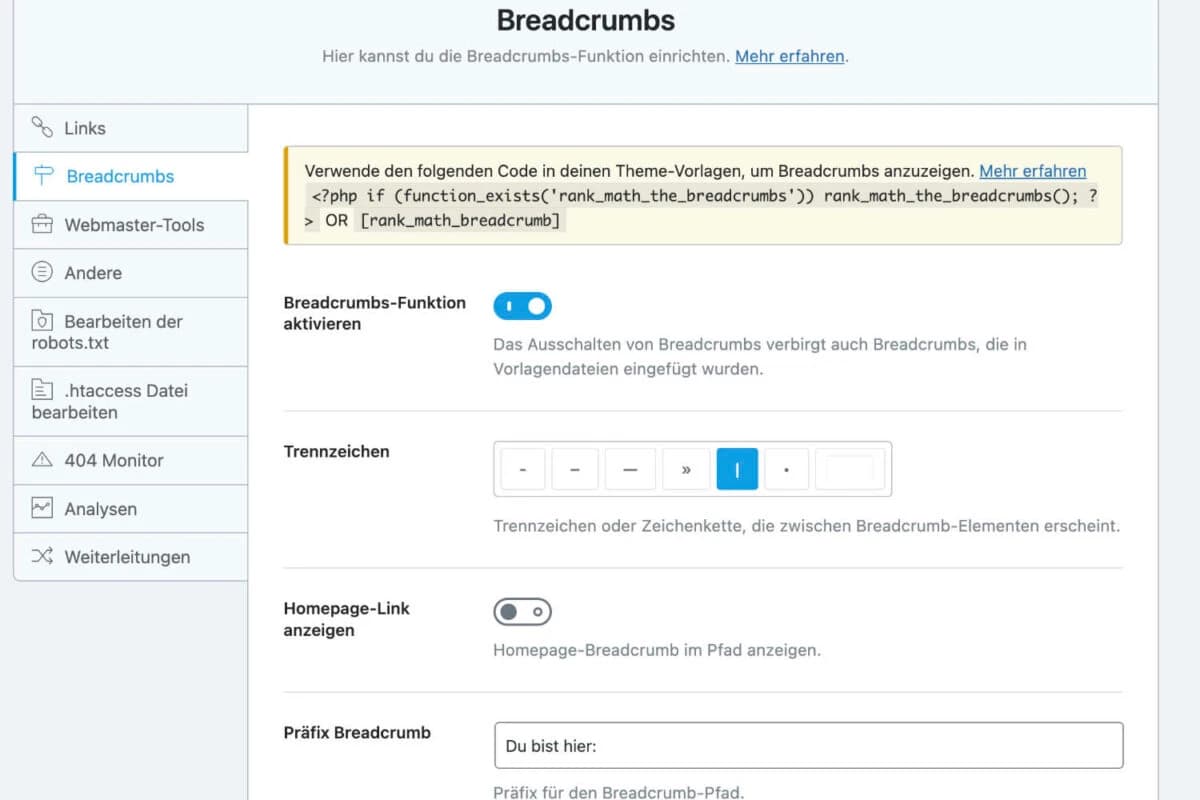Select the hyphen separator option
The image size is (1200, 800).
click(523, 469)
